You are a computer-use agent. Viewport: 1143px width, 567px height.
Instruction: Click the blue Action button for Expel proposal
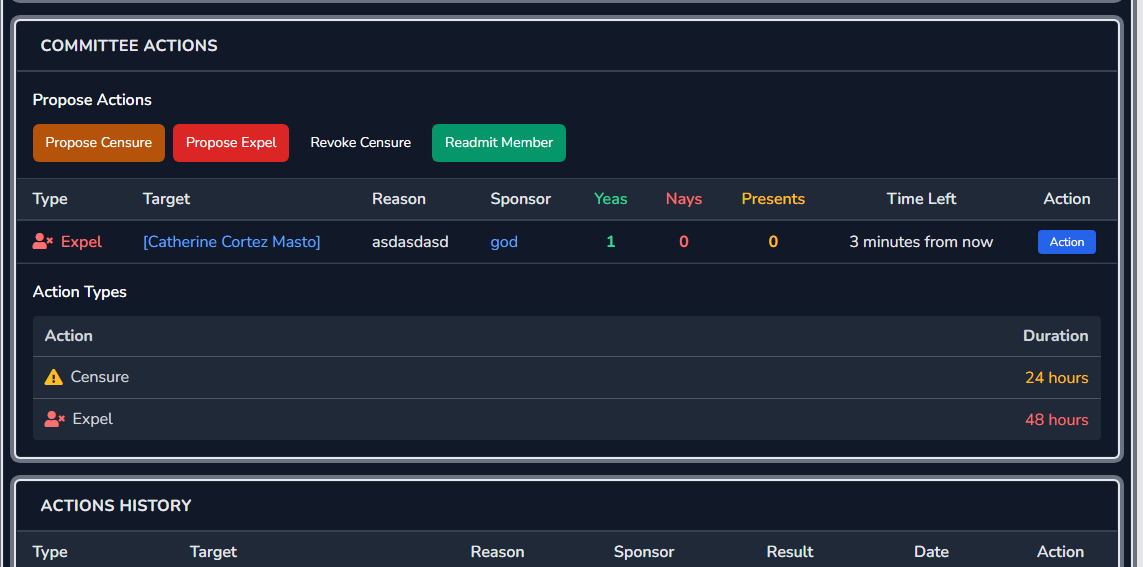coord(1066,242)
